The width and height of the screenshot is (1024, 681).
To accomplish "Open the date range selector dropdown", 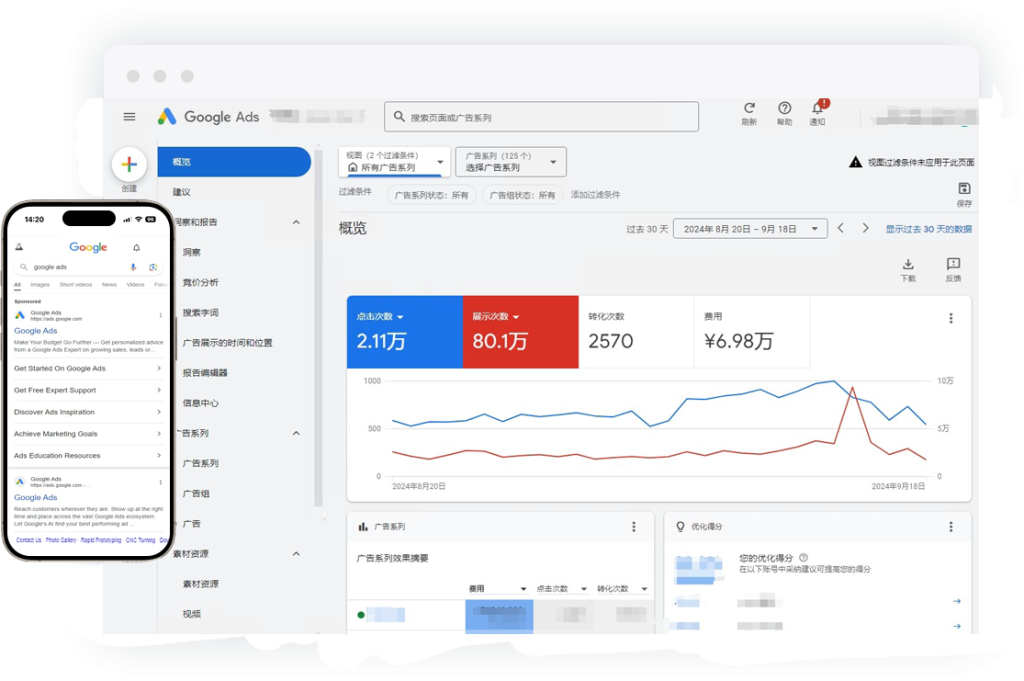I will click(746, 227).
